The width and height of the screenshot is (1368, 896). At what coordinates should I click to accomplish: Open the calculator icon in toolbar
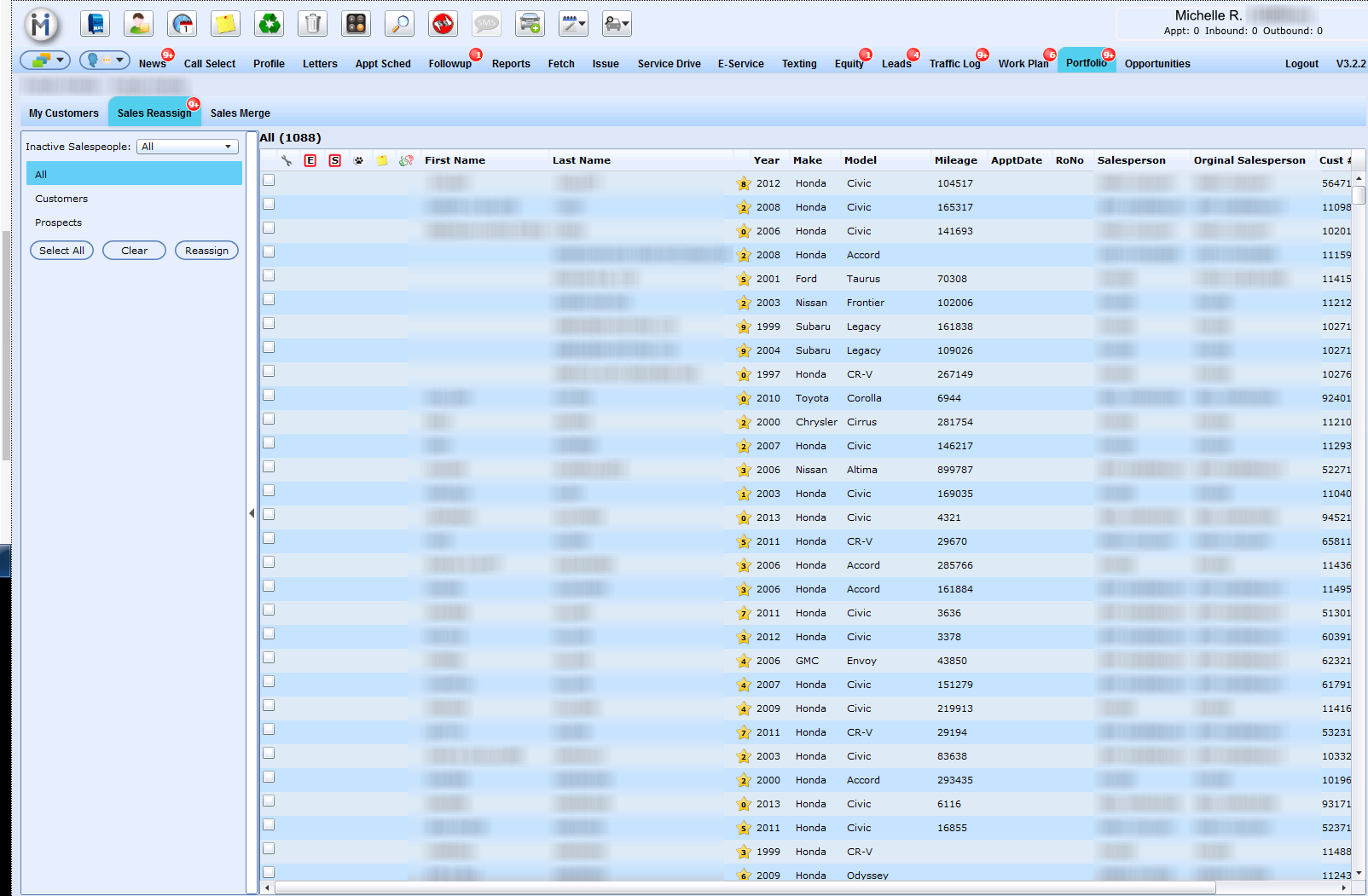point(356,24)
